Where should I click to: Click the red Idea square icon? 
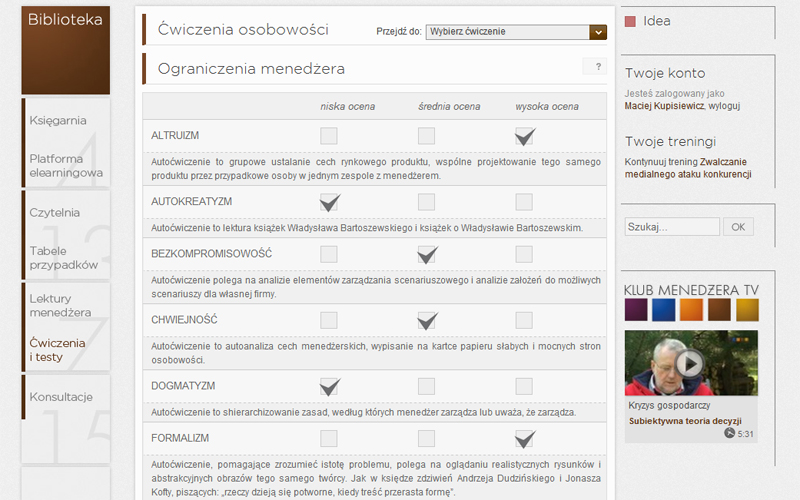pos(630,21)
